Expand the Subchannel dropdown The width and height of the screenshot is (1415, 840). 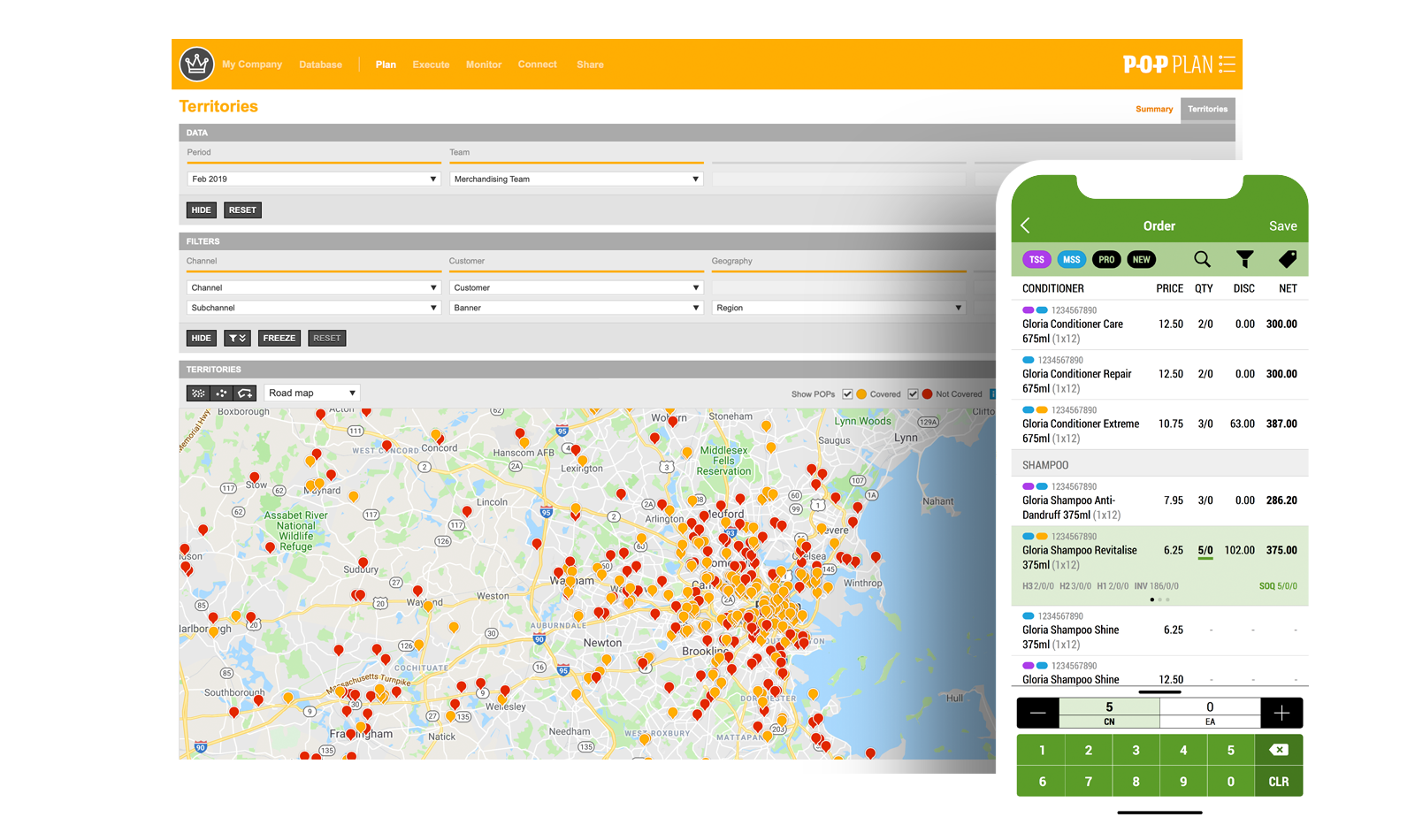[314, 308]
